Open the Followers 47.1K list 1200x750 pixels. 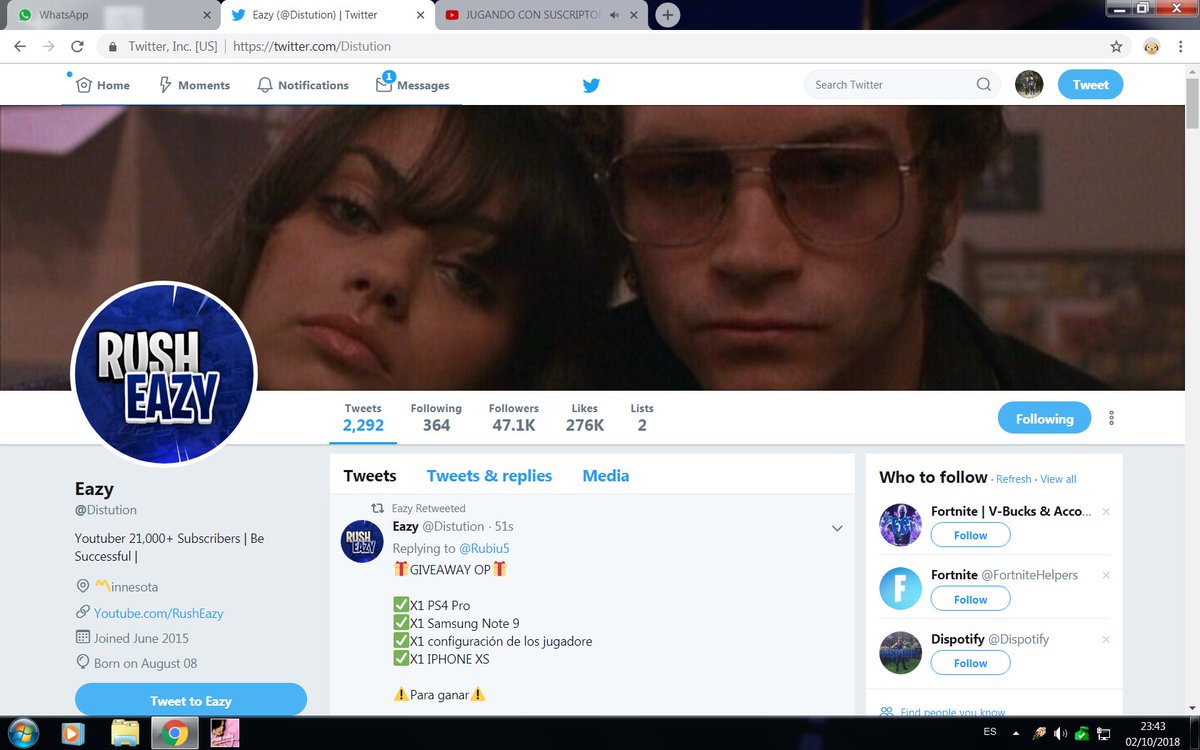tap(513, 418)
